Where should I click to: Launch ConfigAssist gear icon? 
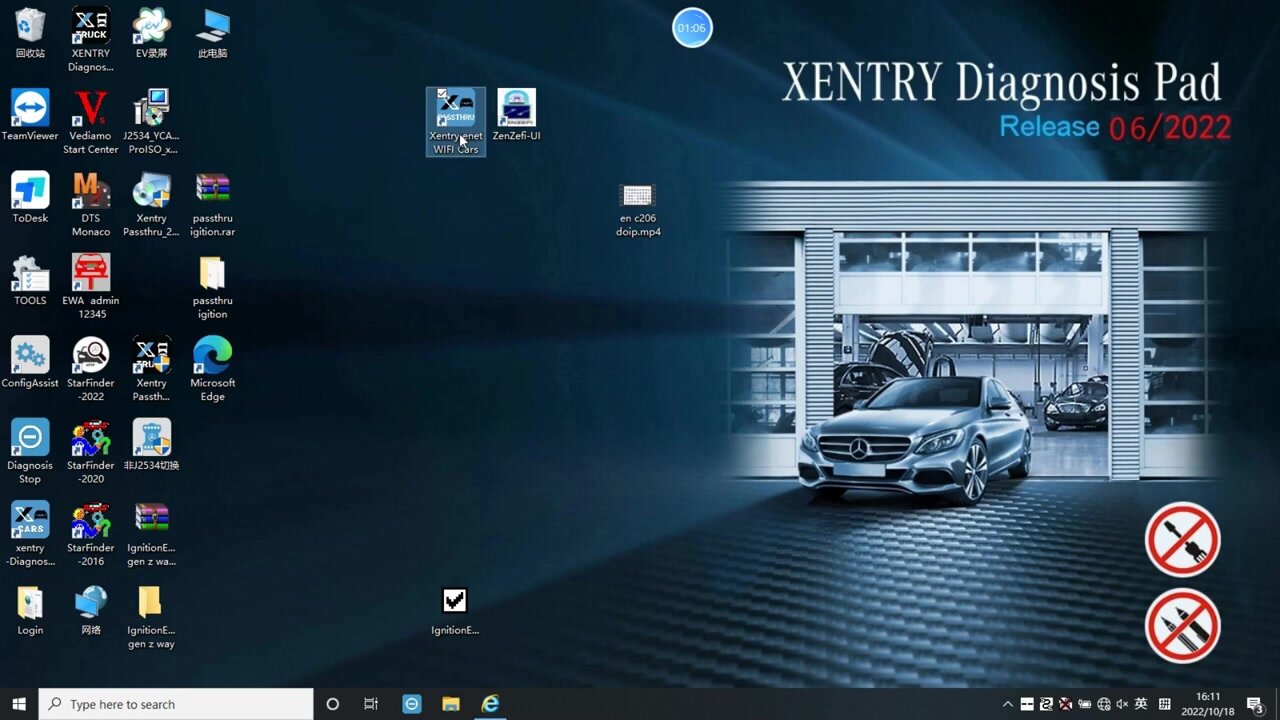click(x=30, y=362)
